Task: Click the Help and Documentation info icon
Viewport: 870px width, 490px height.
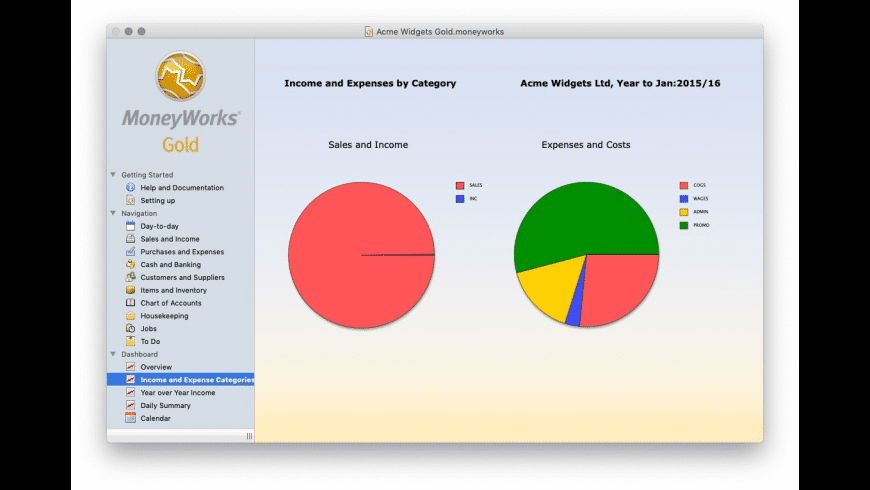Action: [x=130, y=188]
